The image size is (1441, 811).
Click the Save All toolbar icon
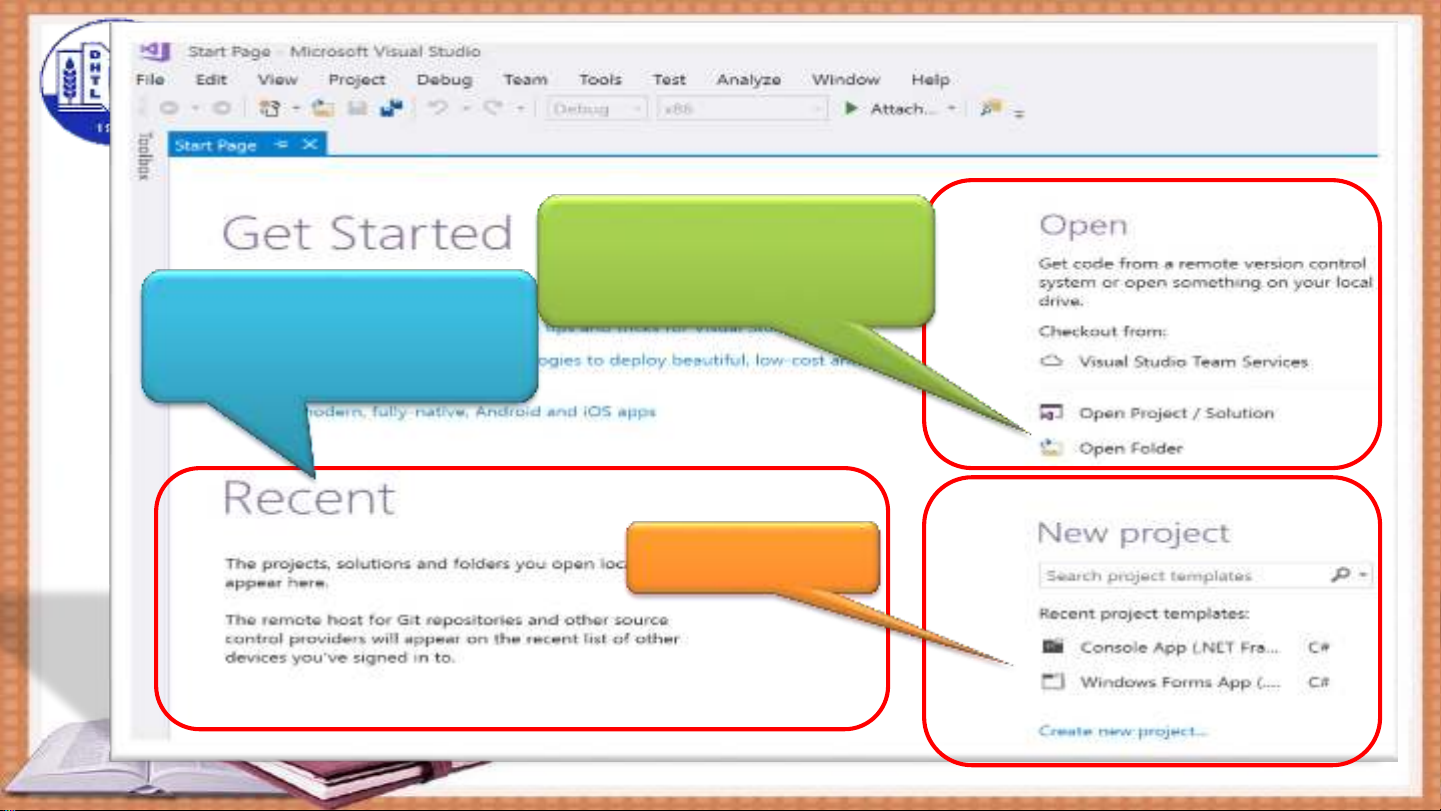(391, 109)
